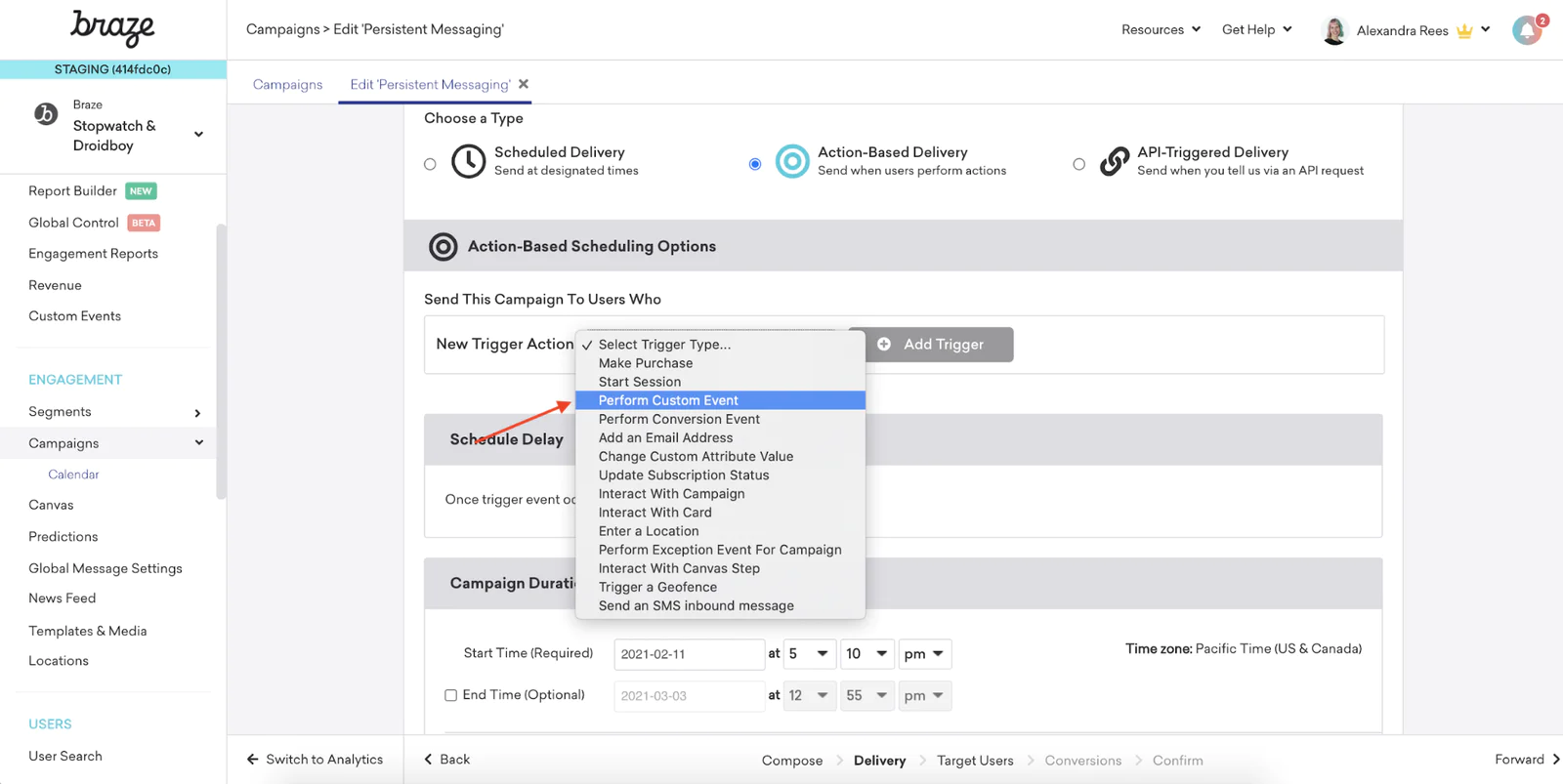Open Canvas in the sidebar
1563x784 pixels.
[51, 505]
